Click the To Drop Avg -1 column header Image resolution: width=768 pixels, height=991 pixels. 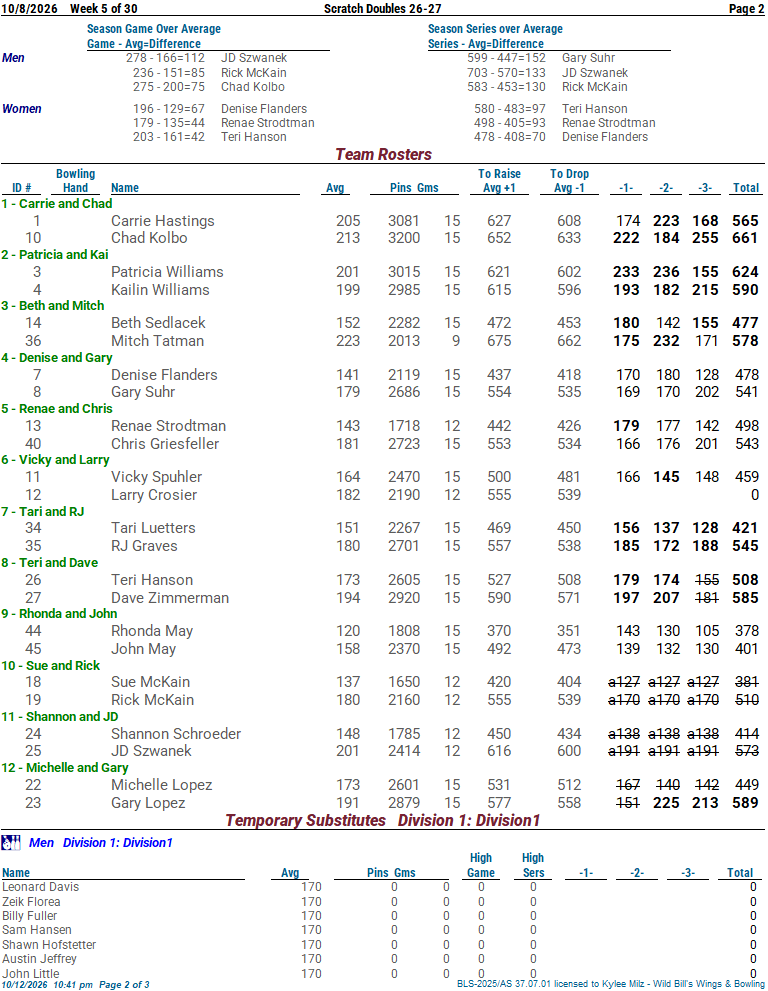click(570, 181)
